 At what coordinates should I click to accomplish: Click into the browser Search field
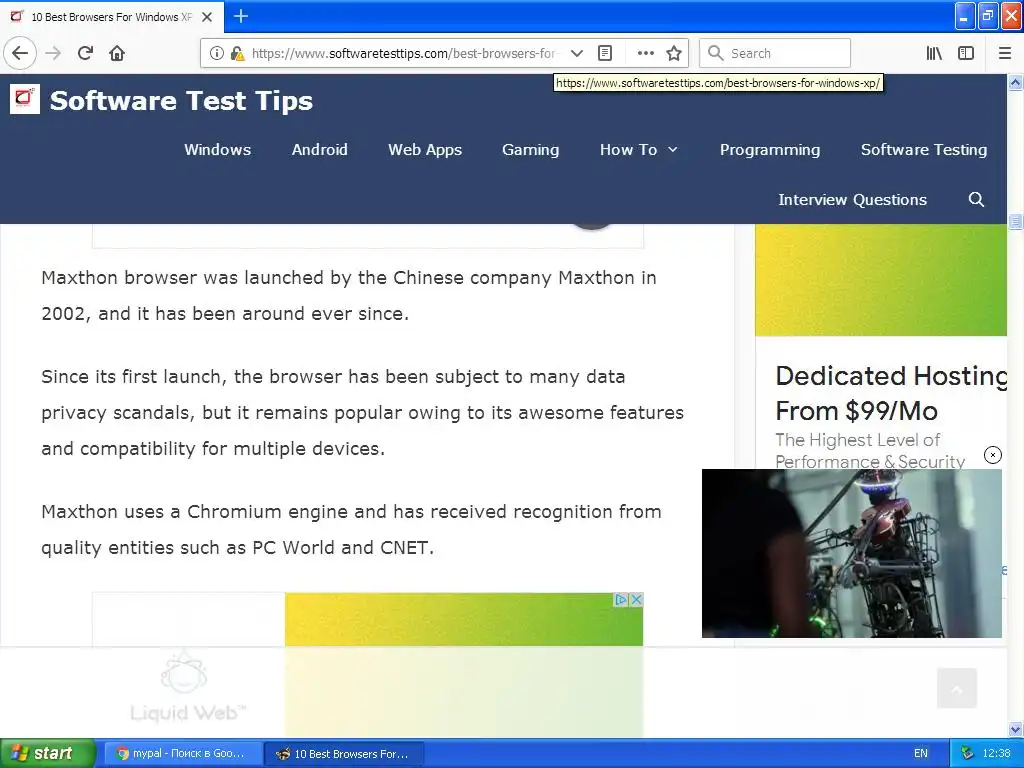(775, 54)
